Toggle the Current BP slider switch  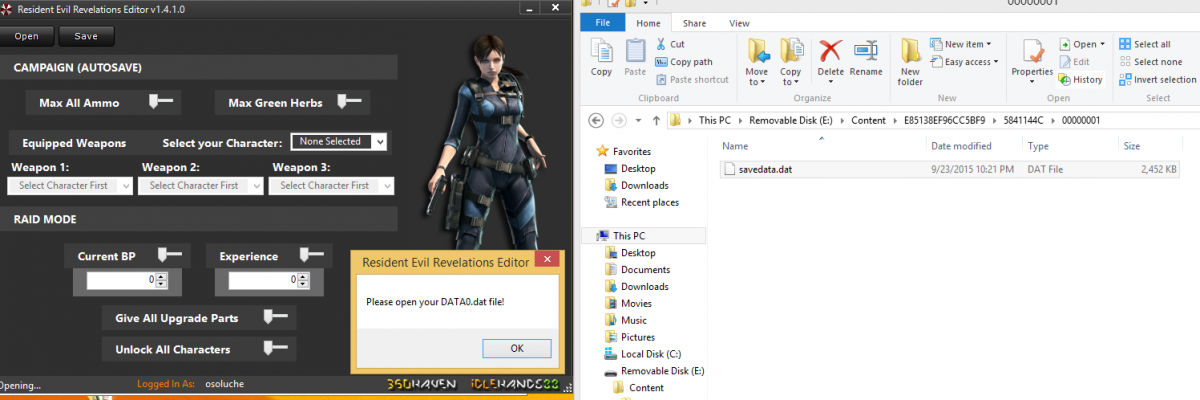point(169,256)
